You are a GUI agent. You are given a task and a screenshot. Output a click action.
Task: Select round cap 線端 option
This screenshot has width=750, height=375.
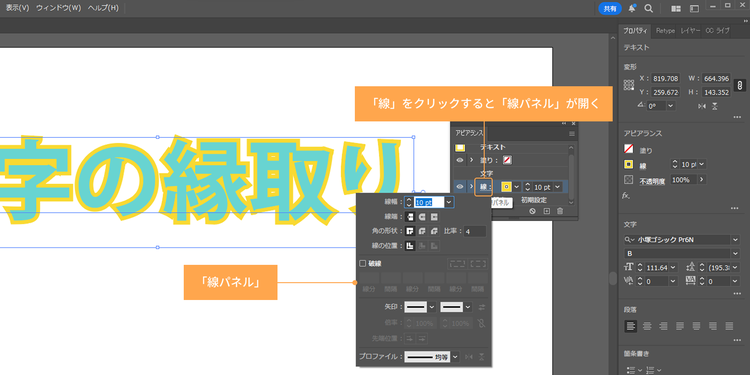click(x=422, y=217)
